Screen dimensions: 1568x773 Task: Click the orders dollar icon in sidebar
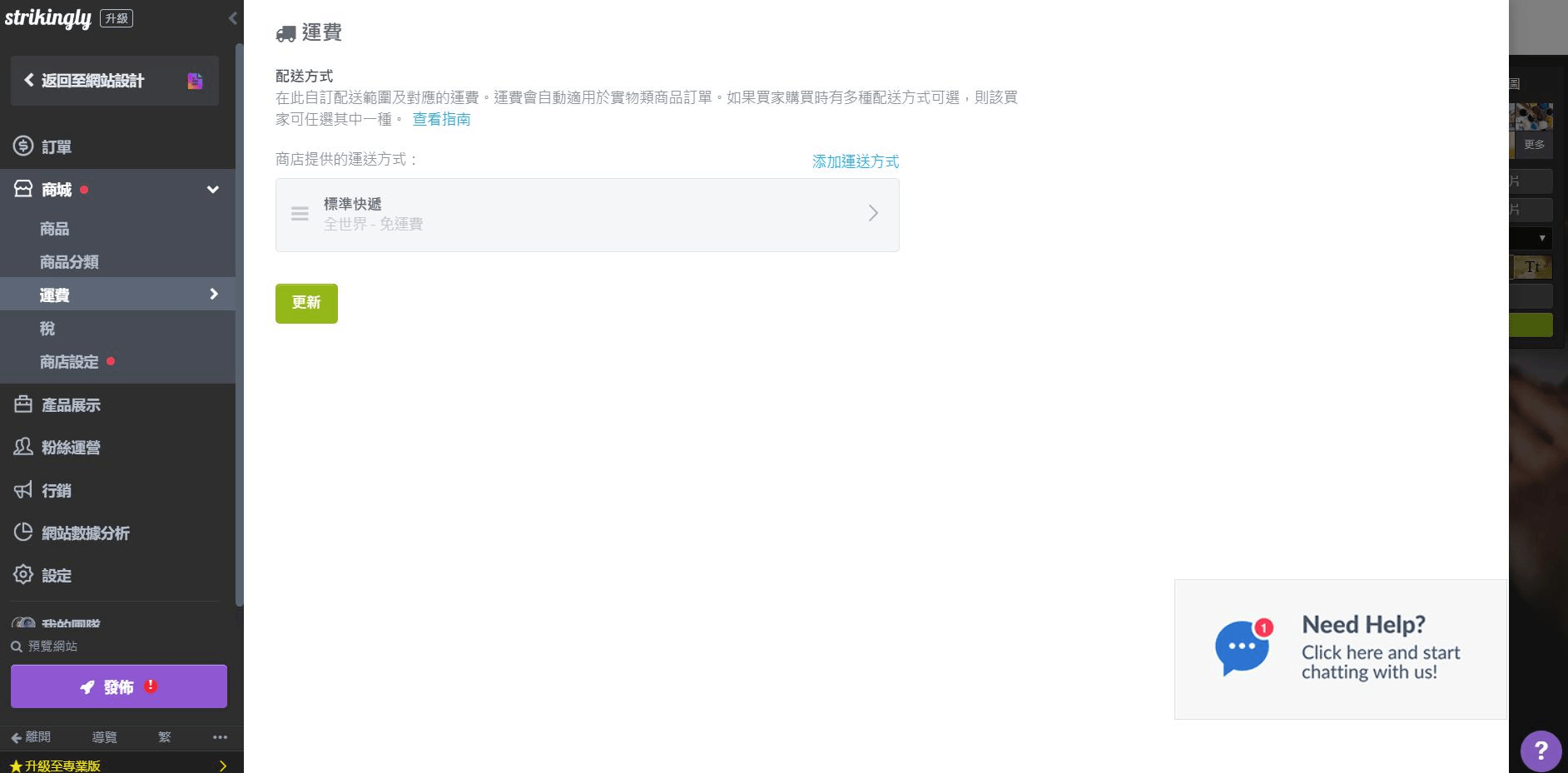23,146
